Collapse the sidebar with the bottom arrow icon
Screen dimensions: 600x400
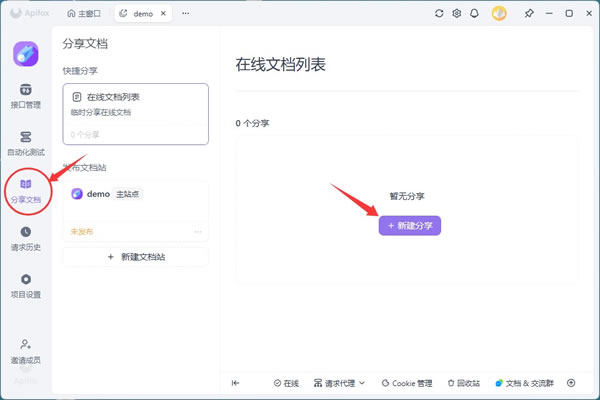coord(235,383)
